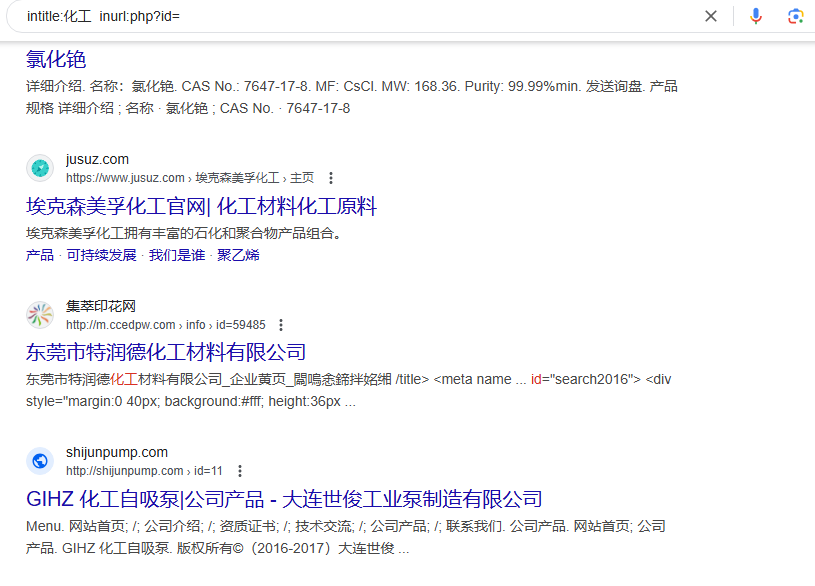
Task: Go to 产品 sitelink under jusuz
Action: (x=40, y=255)
